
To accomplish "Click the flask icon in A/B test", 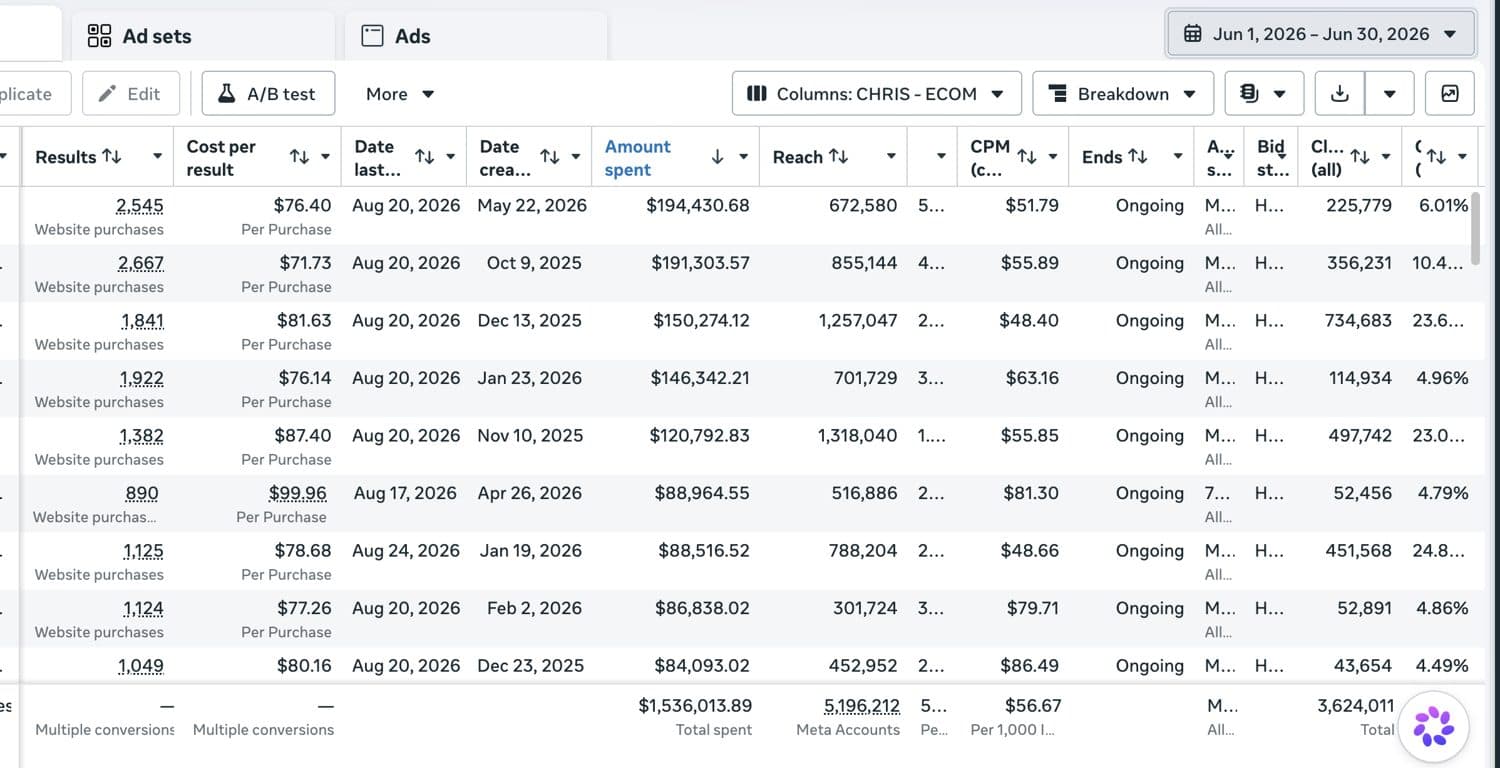I will coord(227,94).
